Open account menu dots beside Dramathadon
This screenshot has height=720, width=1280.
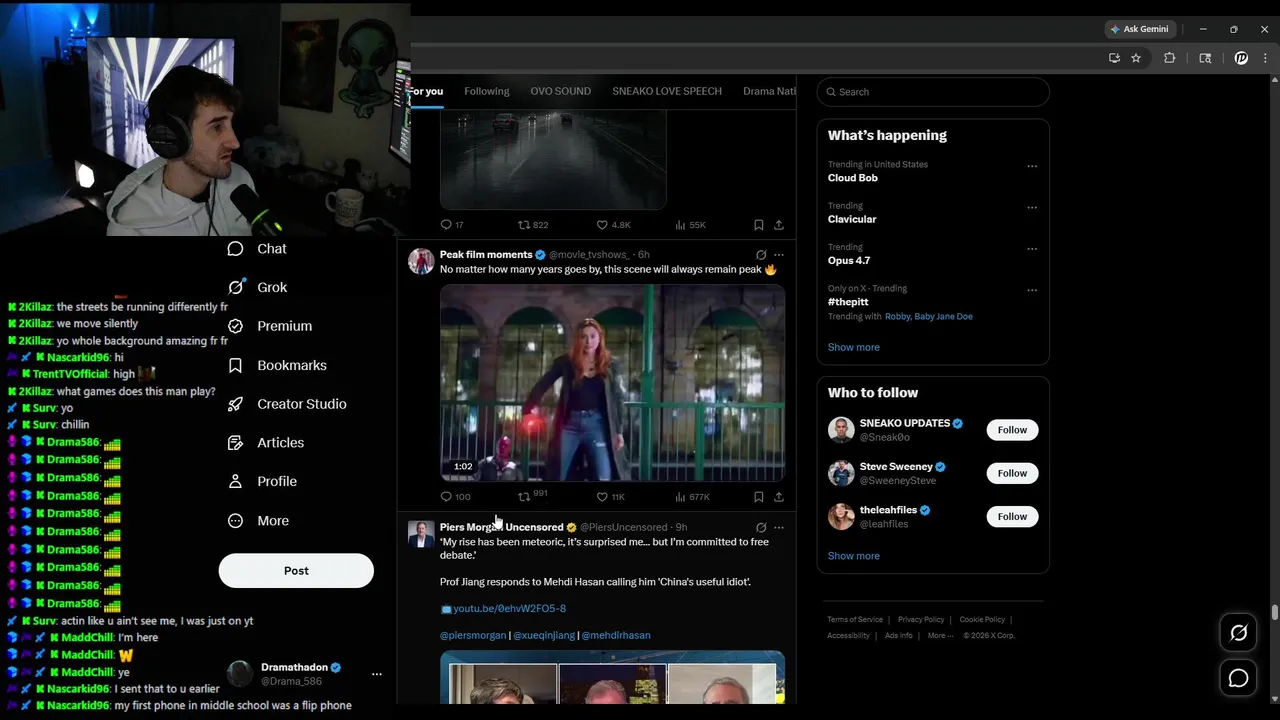coord(377,674)
